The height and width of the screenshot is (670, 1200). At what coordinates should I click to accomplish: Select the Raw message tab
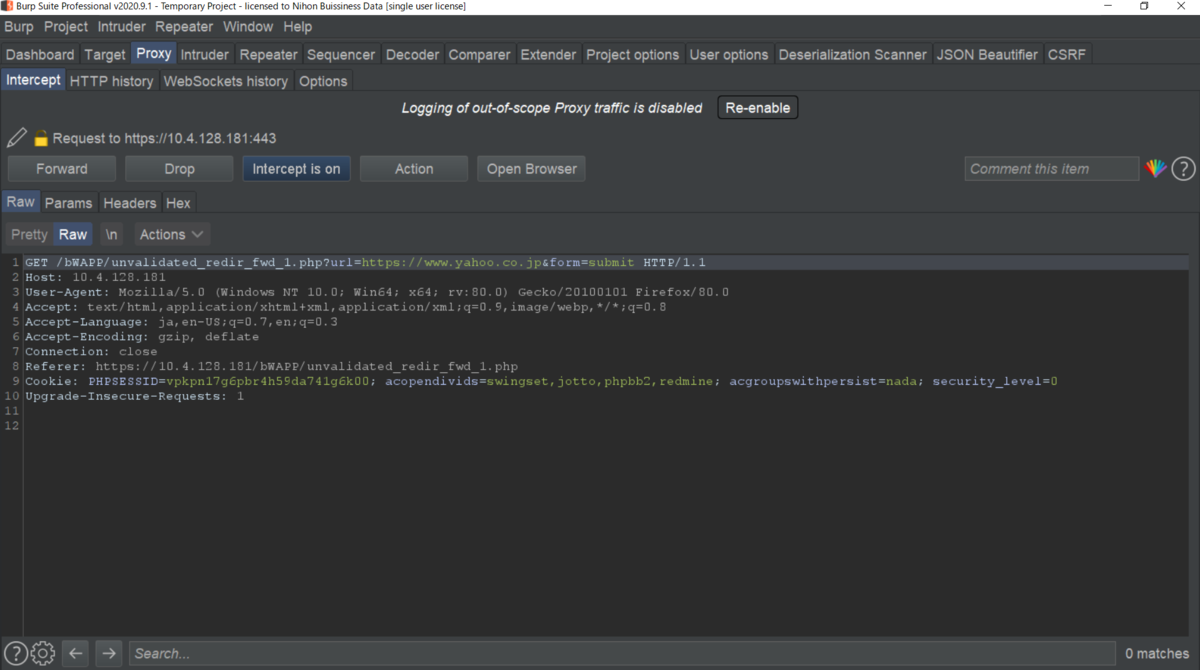pos(21,202)
